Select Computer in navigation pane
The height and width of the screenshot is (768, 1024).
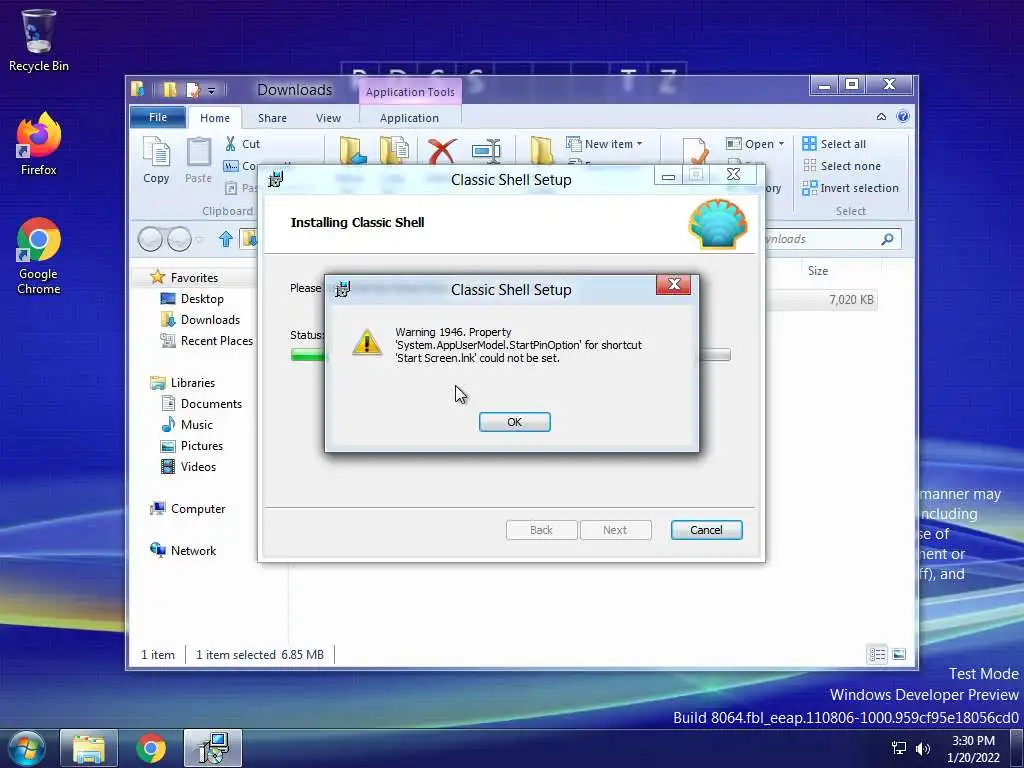[187, 509]
